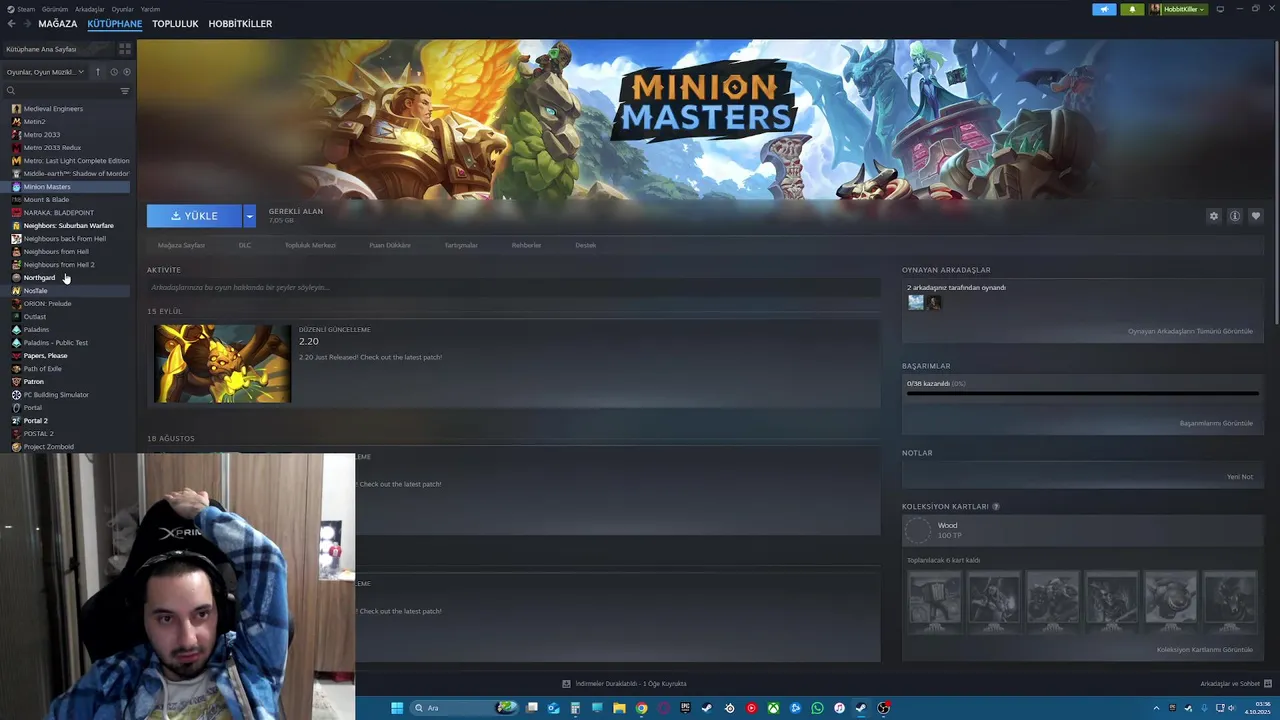1280x720 pixels.
Task: Expand the Oyunlar, Oyun Müzikleri filter dropdown
Action: tap(46, 72)
